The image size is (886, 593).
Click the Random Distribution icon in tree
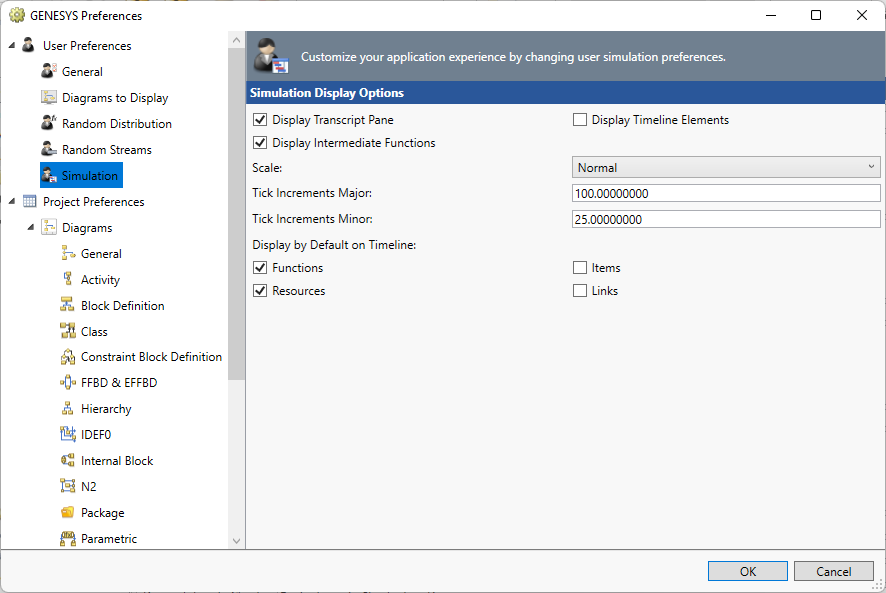pyautogui.click(x=49, y=124)
